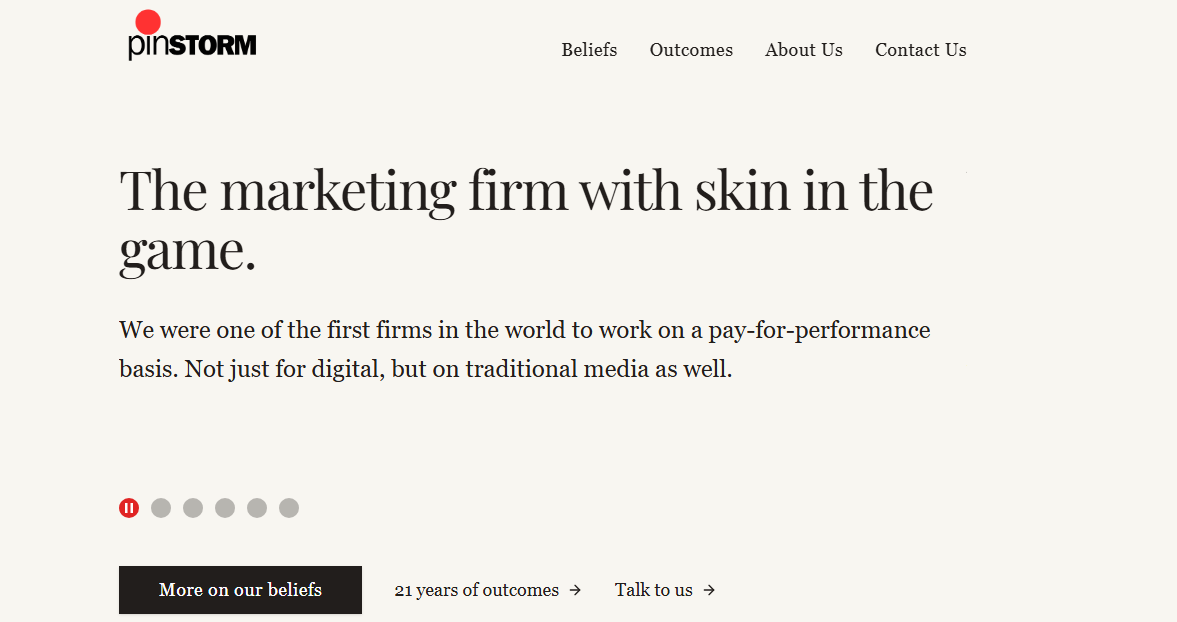Select the third slide indicator dot
This screenshot has height=622, width=1177.
[193, 508]
